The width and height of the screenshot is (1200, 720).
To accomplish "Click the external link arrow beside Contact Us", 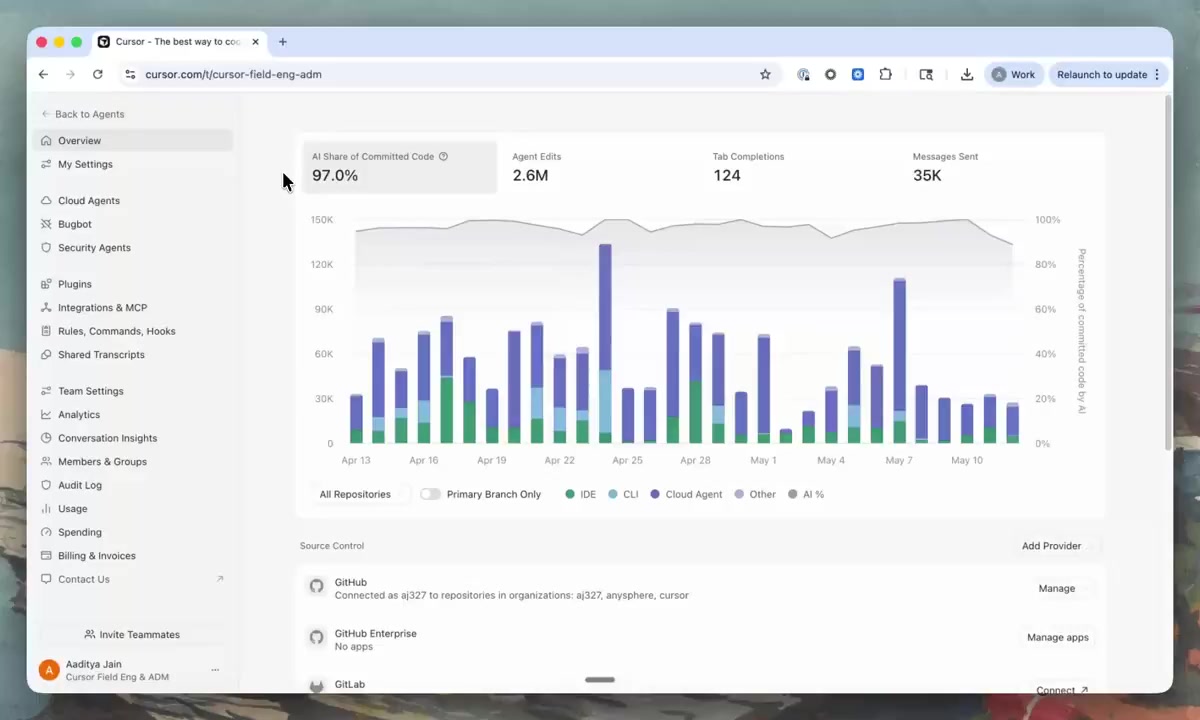I will point(220,579).
